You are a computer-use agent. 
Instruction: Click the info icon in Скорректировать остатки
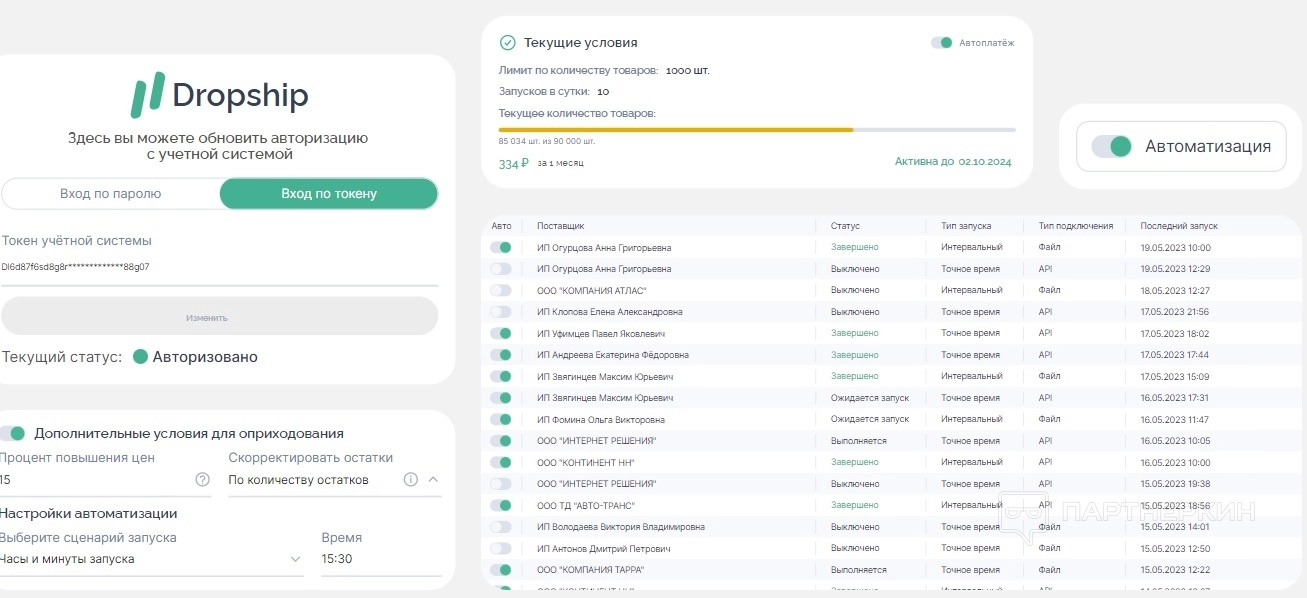[410, 480]
